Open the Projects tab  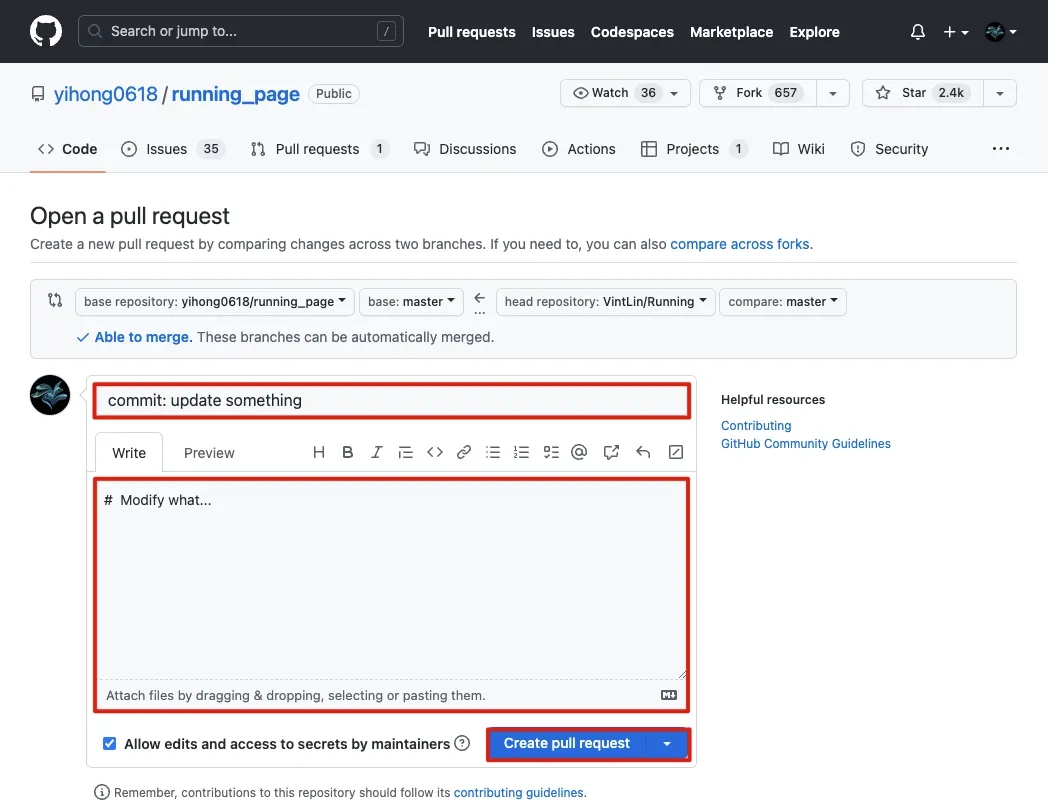pos(694,149)
